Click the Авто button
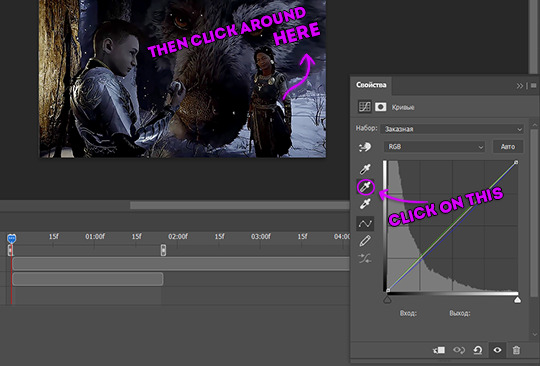This screenshot has height=366, width=540. click(x=508, y=147)
